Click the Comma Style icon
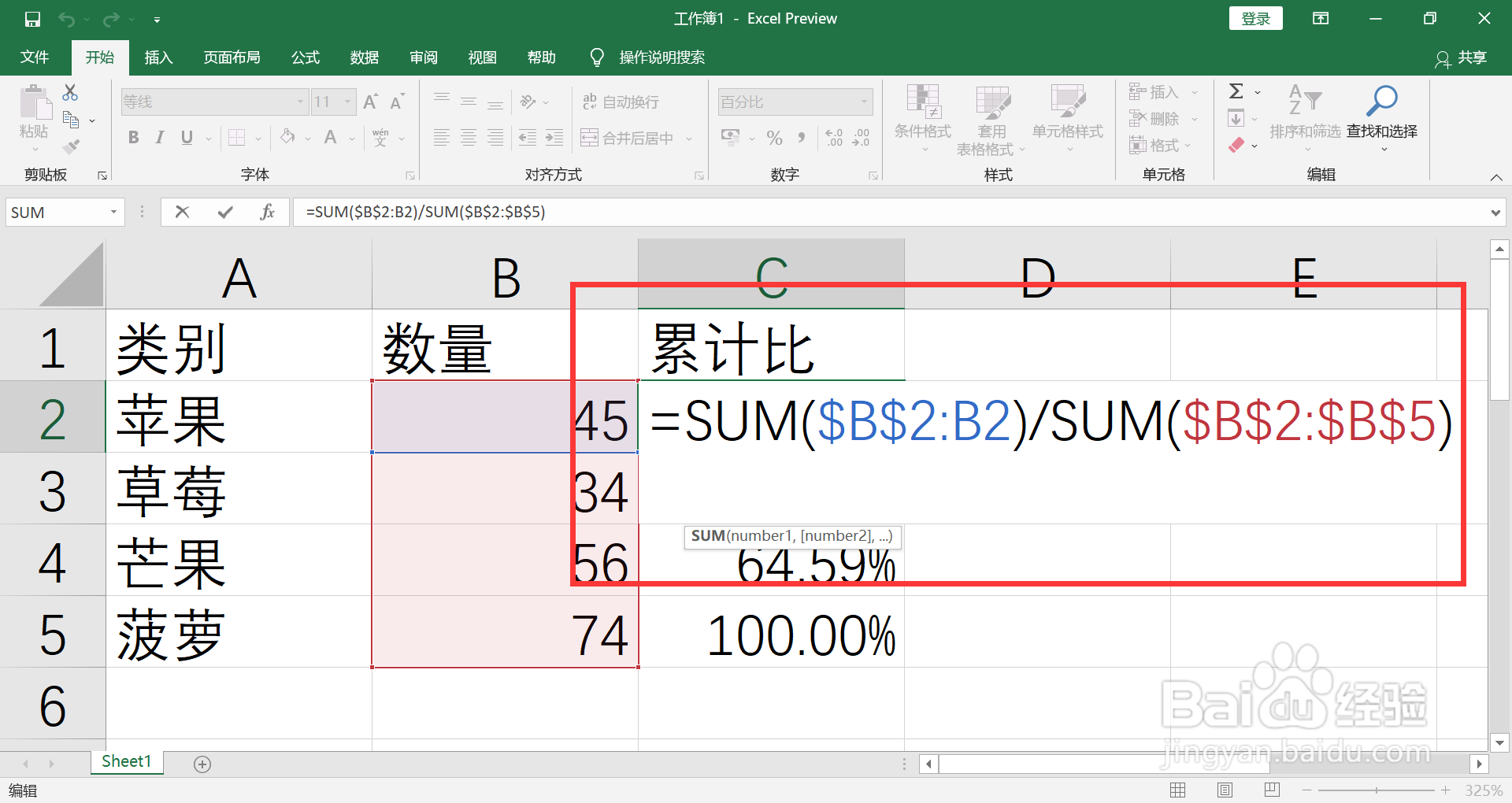Viewport: 1512px width, 803px height. [x=802, y=139]
